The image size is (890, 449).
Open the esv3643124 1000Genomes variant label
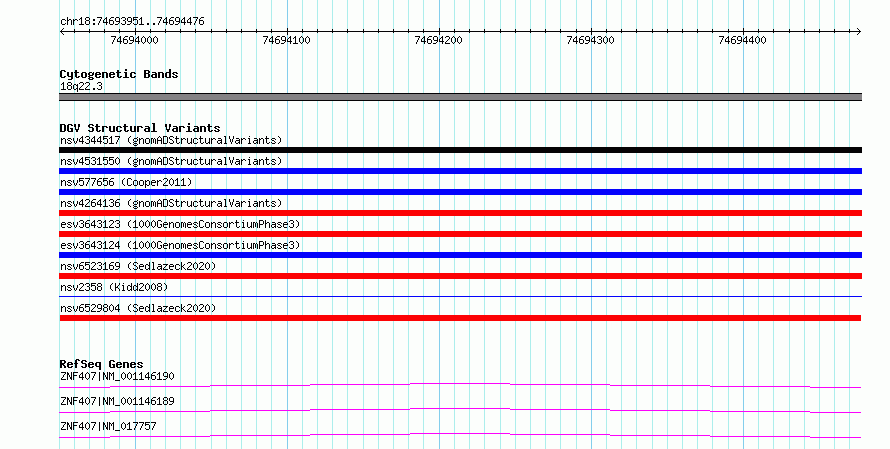(x=180, y=245)
